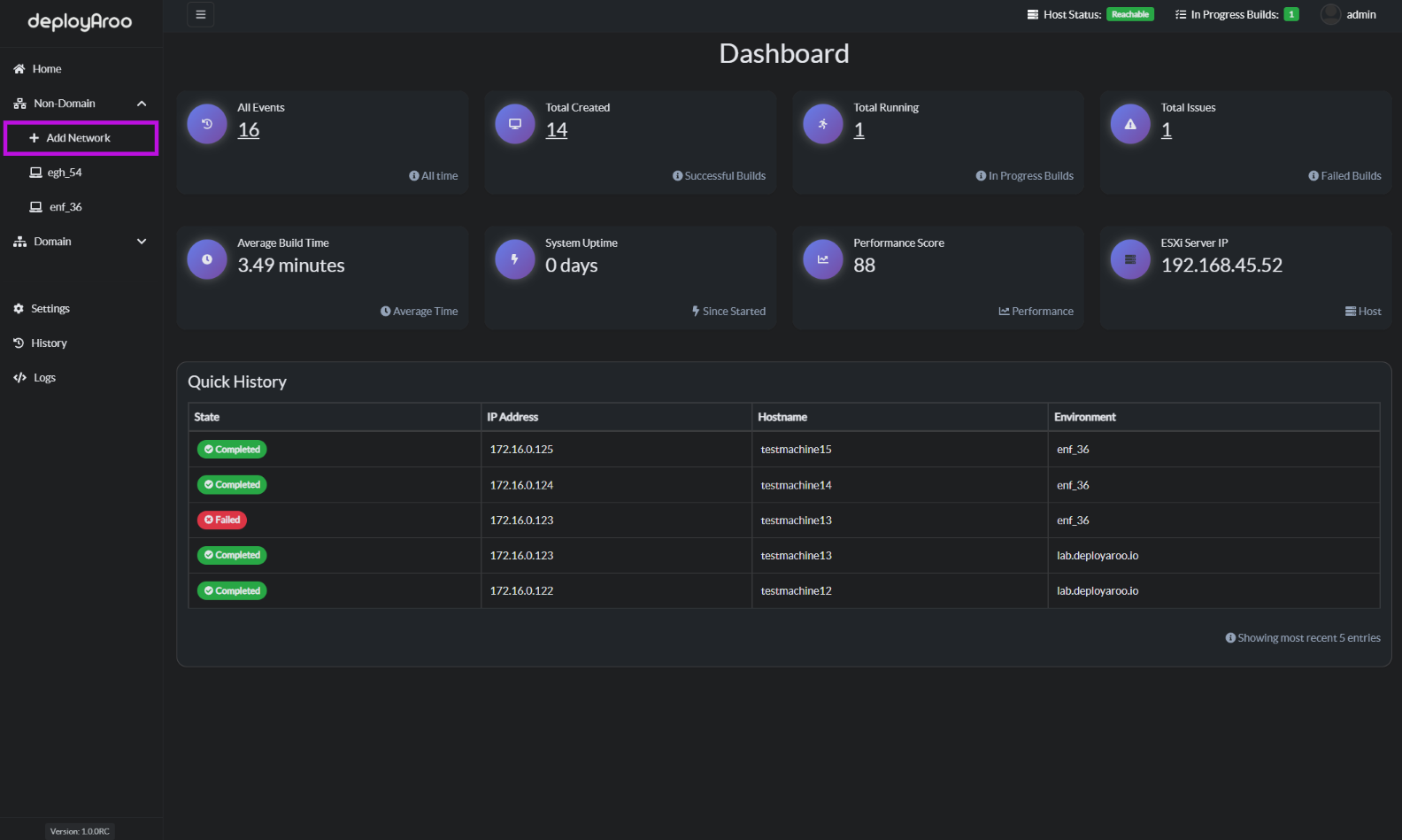Open the Home menu item
Screen dimensions: 1402x840
[x=81, y=69]
